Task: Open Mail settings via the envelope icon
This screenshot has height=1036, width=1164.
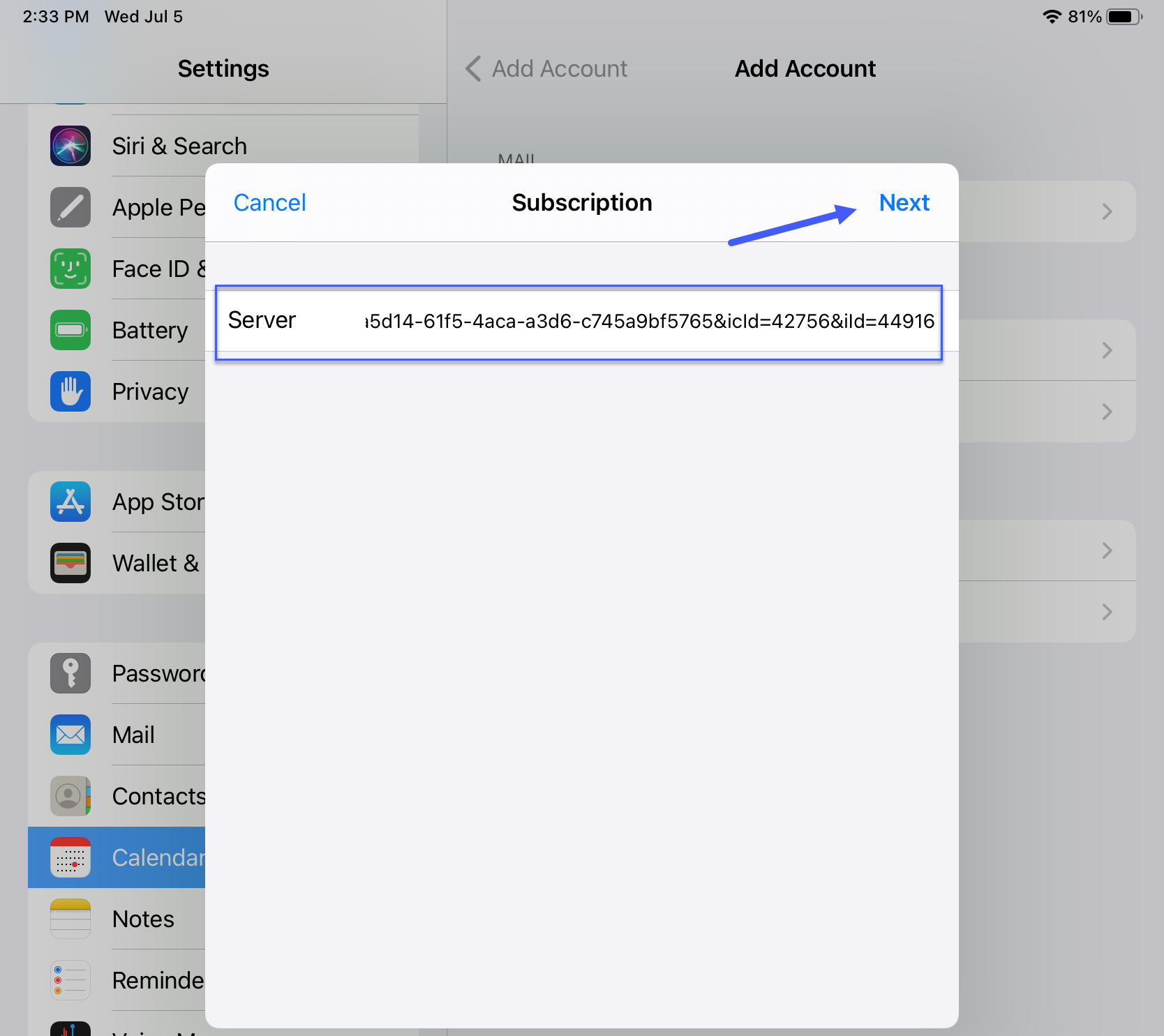Action: [70, 735]
